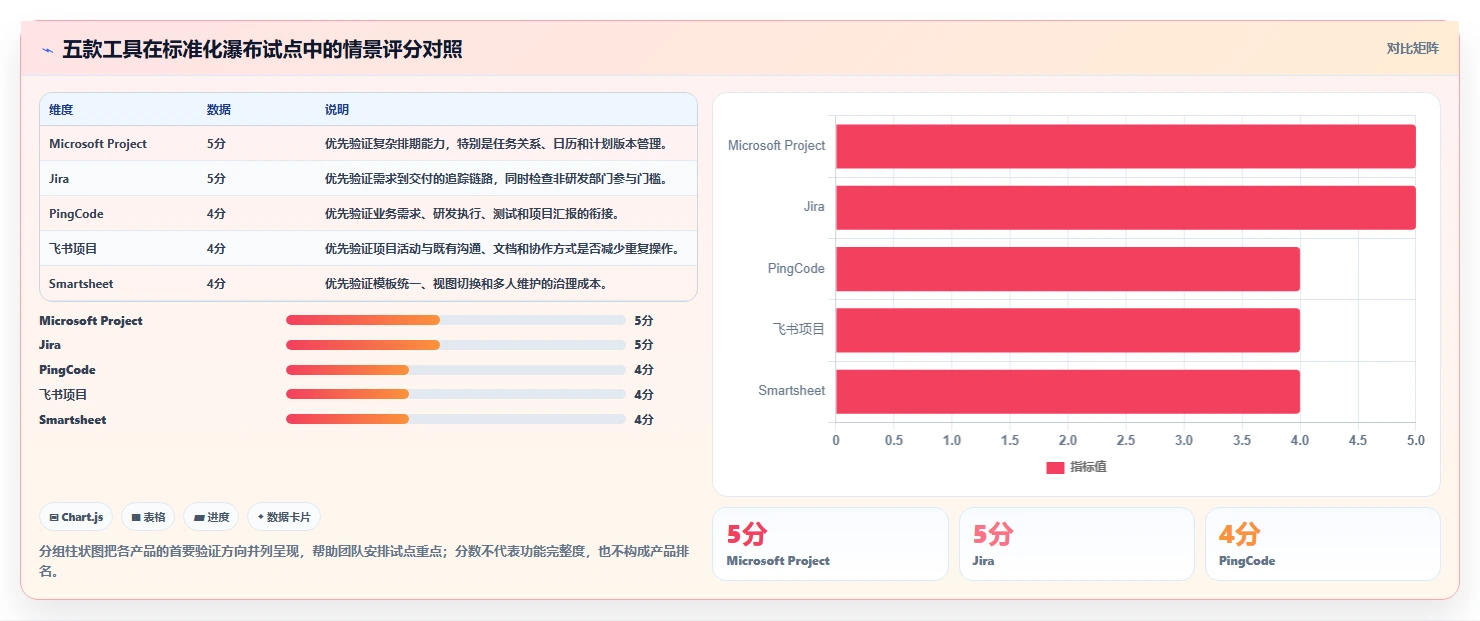Select the 进度 tag chip

(211, 517)
